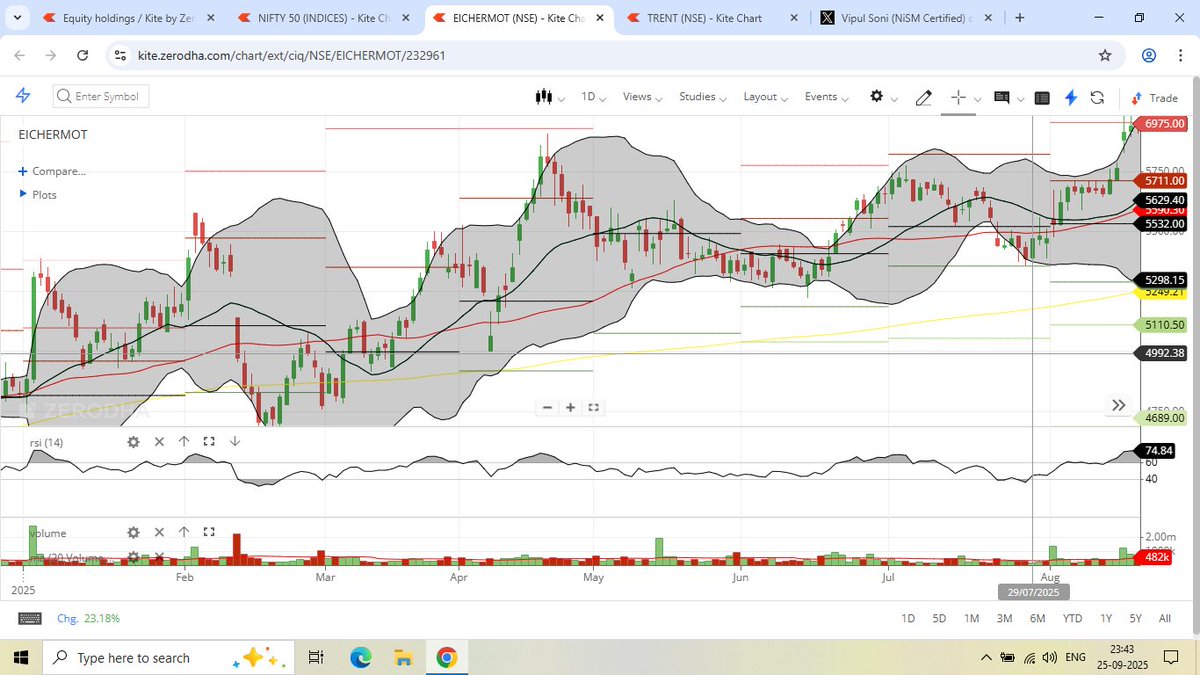Expand the Compare... option

coord(52,171)
